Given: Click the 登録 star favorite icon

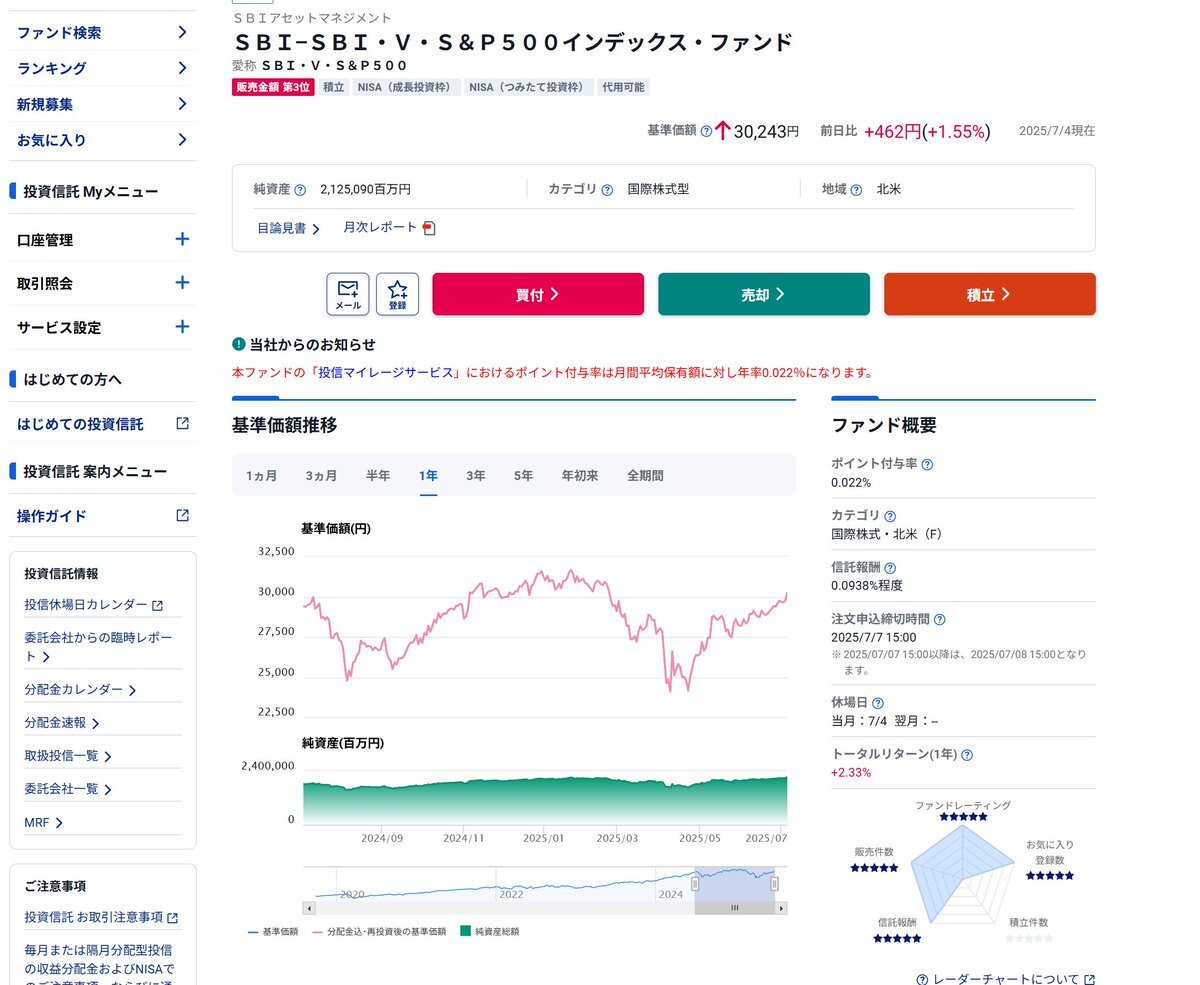Looking at the screenshot, I should click(398, 294).
